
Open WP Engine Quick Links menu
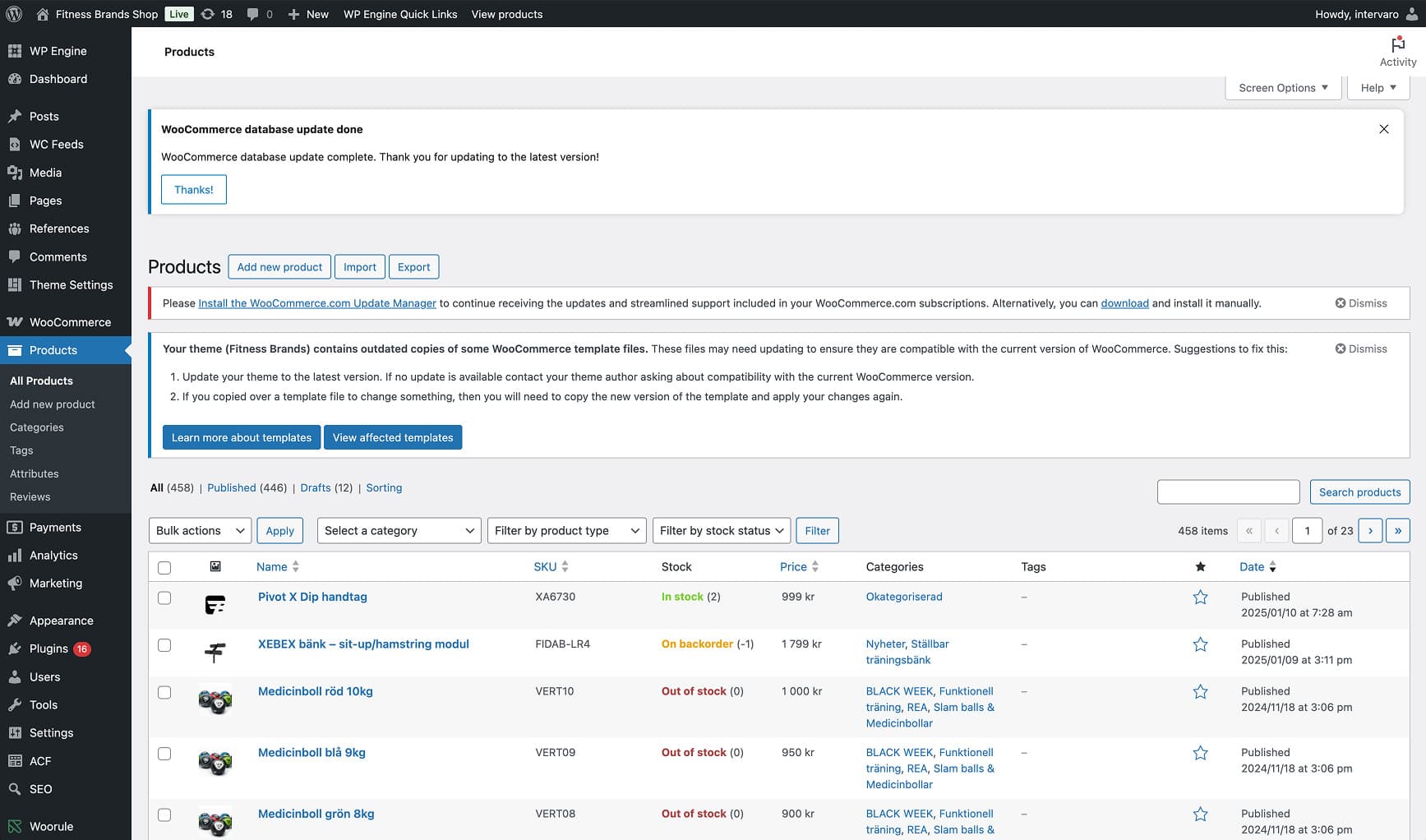pos(400,14)
